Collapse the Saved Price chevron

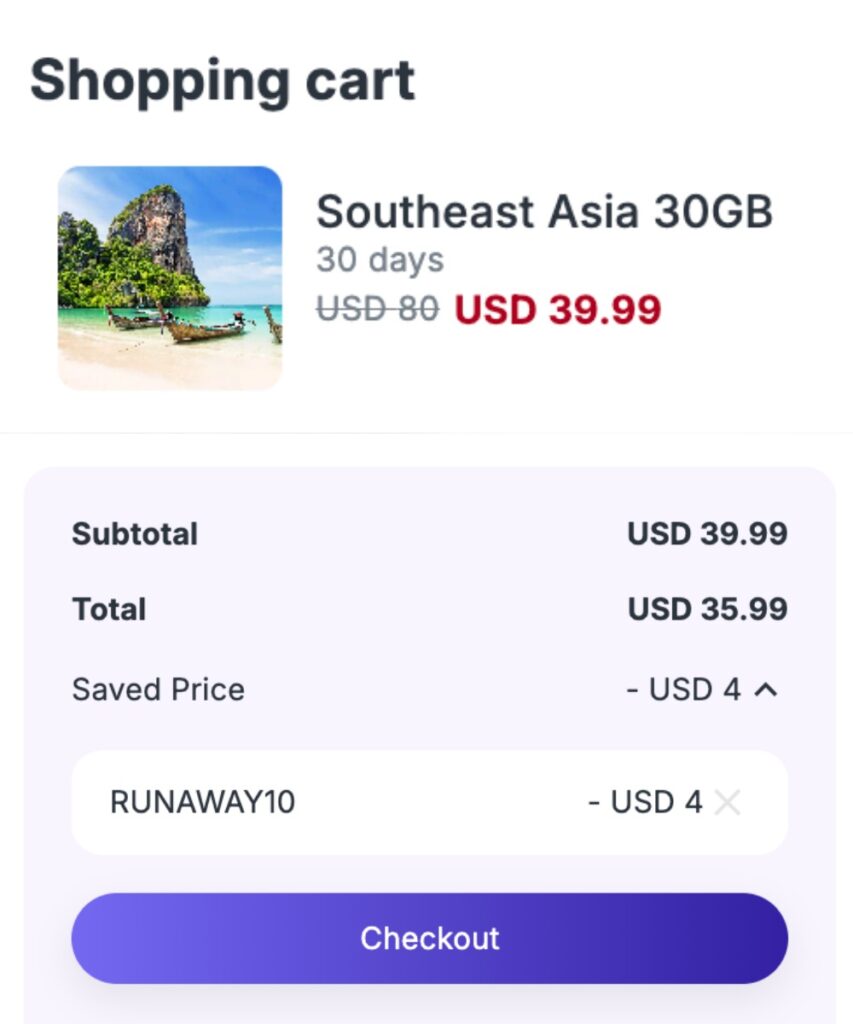pos(765,690)
